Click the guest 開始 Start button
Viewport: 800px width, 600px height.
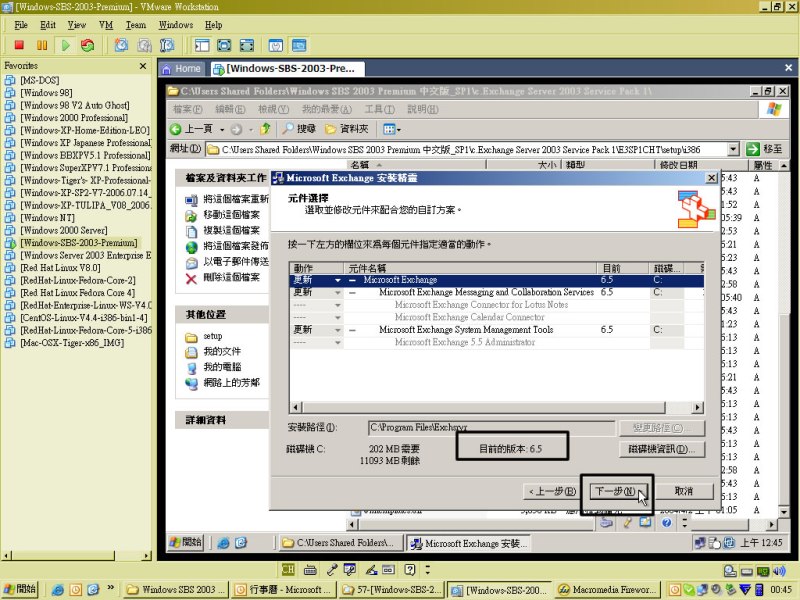click(x=185, y=542)
